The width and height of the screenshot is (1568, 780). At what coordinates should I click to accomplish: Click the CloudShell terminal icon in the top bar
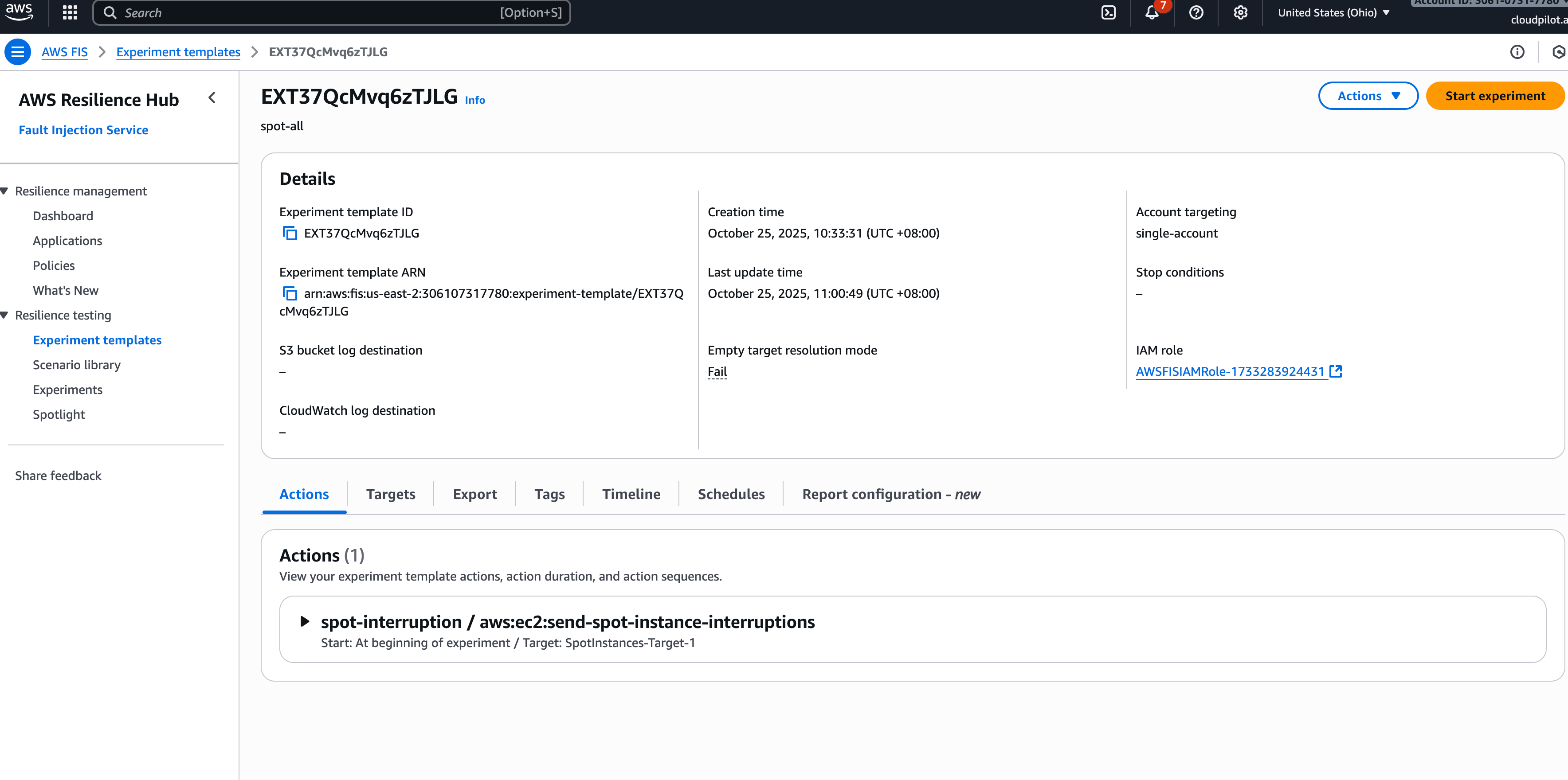(x=1109, y=13)
